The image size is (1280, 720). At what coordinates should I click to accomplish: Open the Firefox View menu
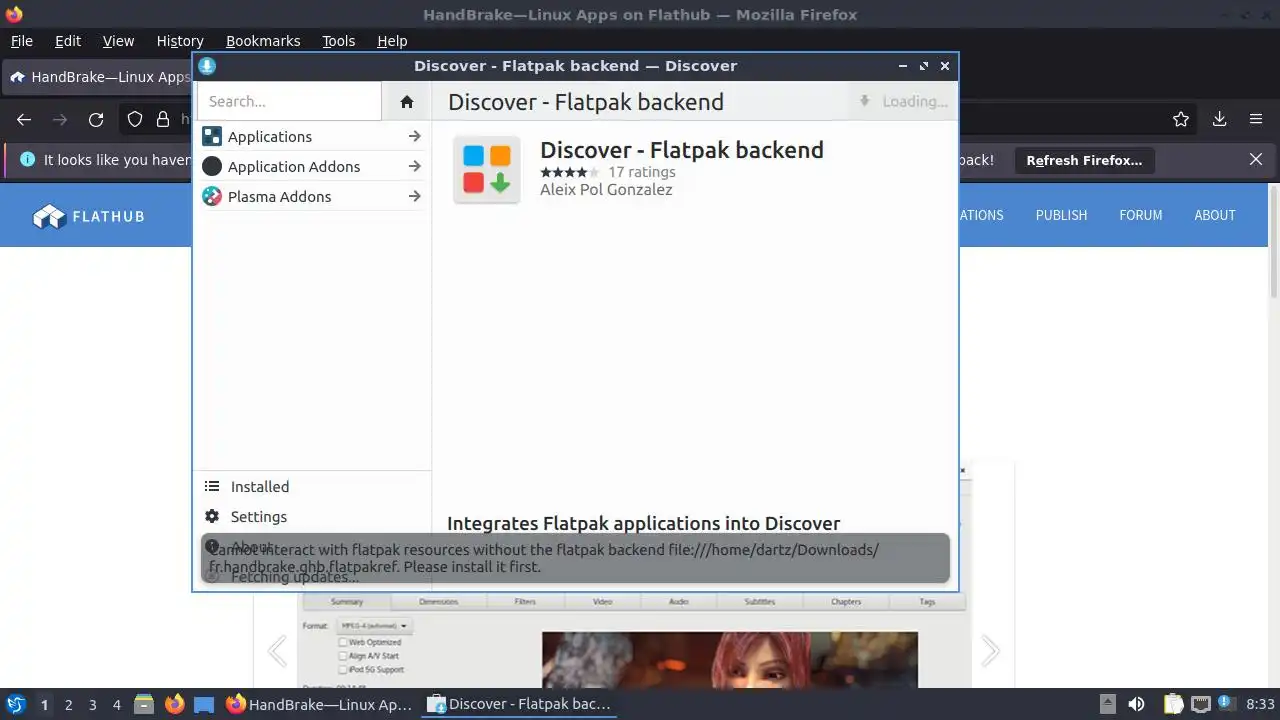[x=118, y=41]
